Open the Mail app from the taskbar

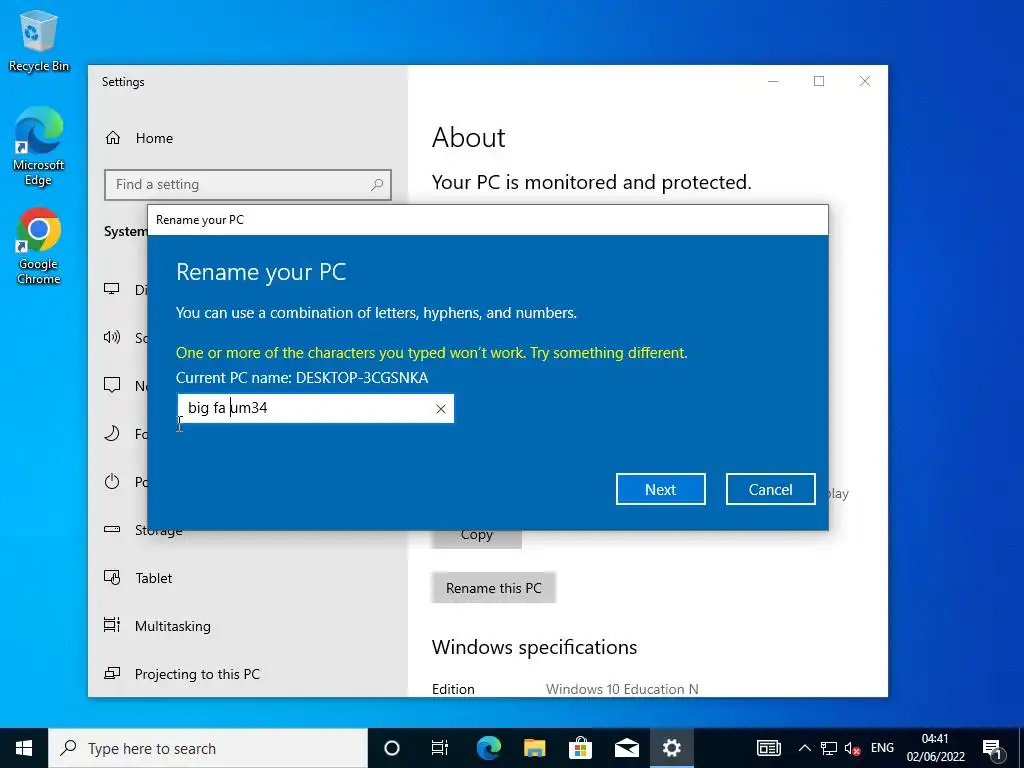626,748
